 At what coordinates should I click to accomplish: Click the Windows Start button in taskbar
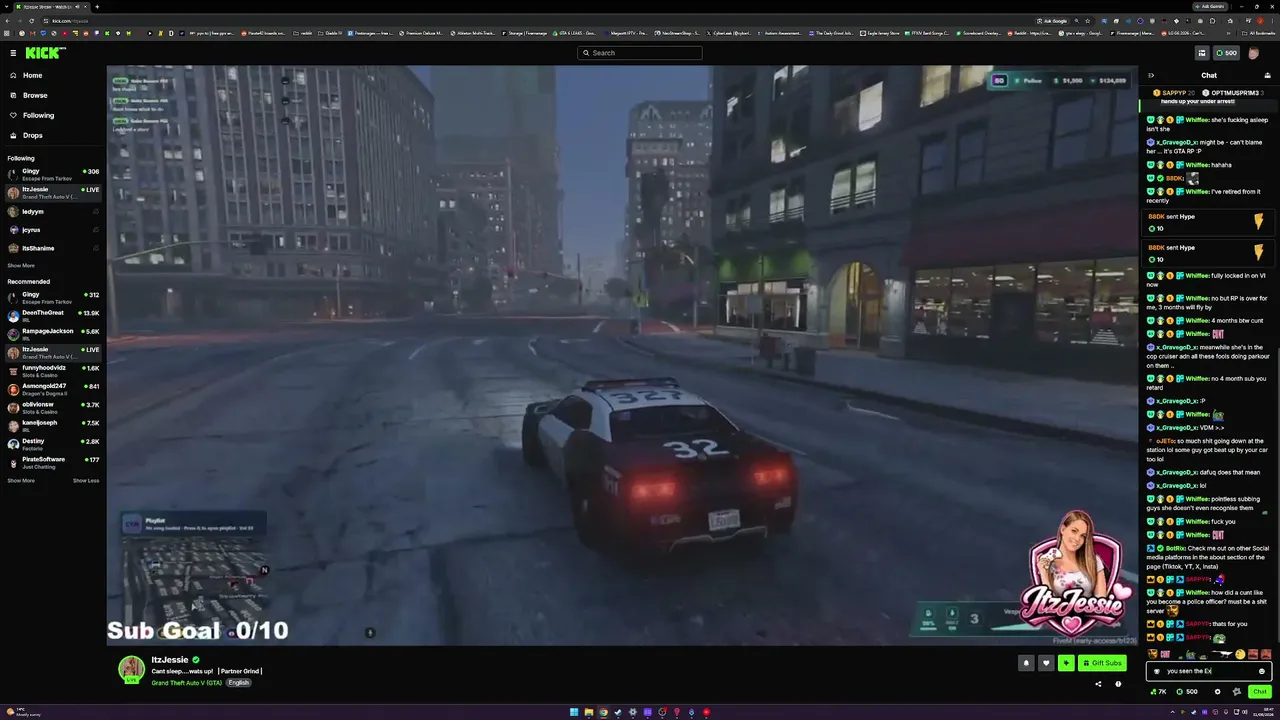pos(574,712)
